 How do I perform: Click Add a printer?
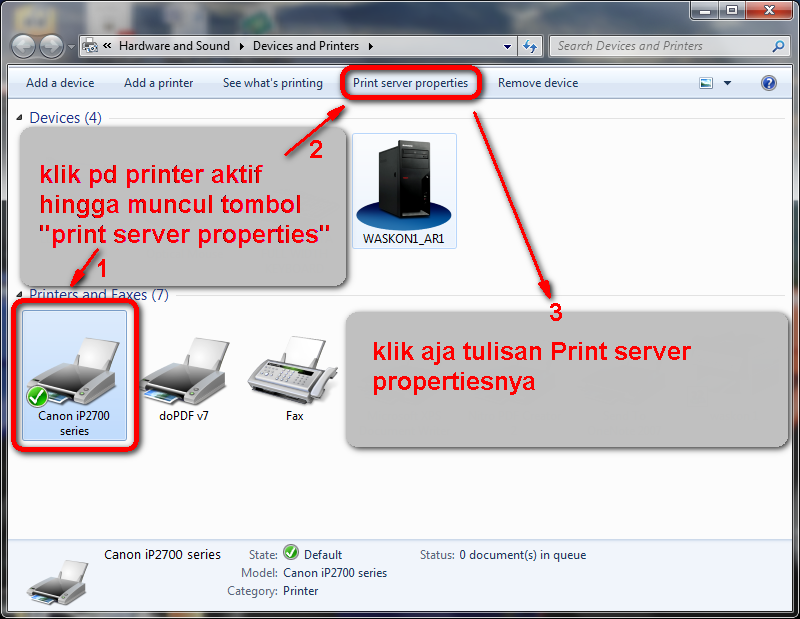159,83
